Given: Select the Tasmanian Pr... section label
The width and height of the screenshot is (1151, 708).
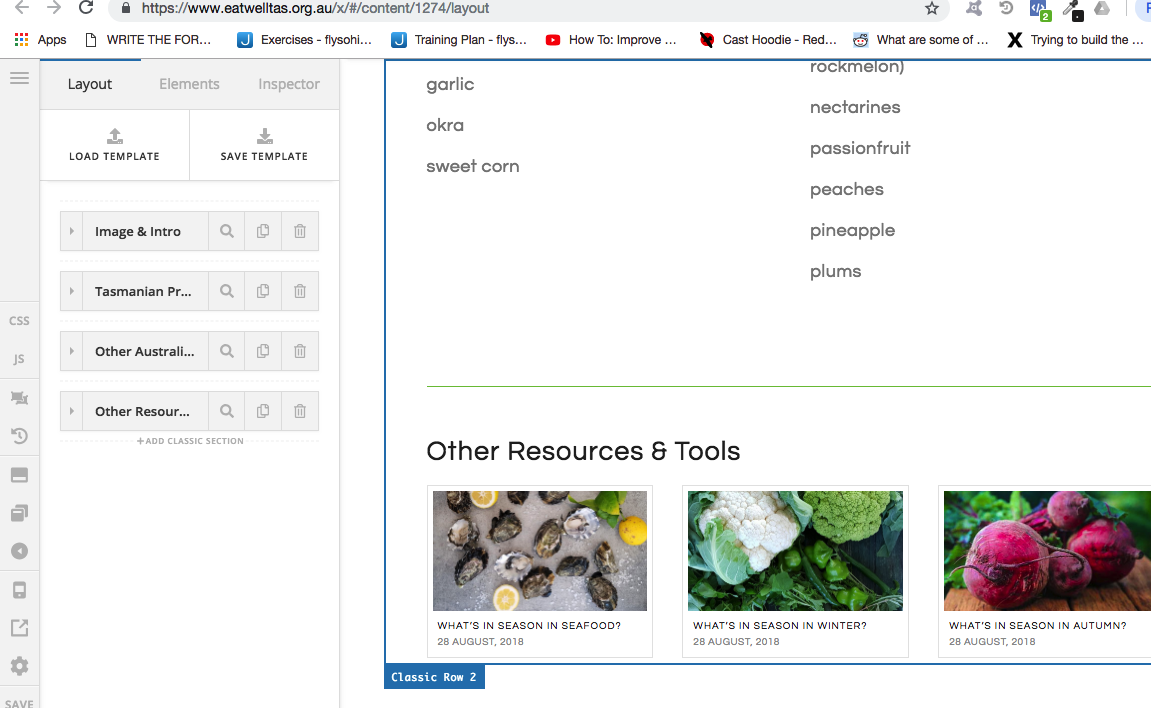Looking at the screenshot, I should tap(143, 291).
